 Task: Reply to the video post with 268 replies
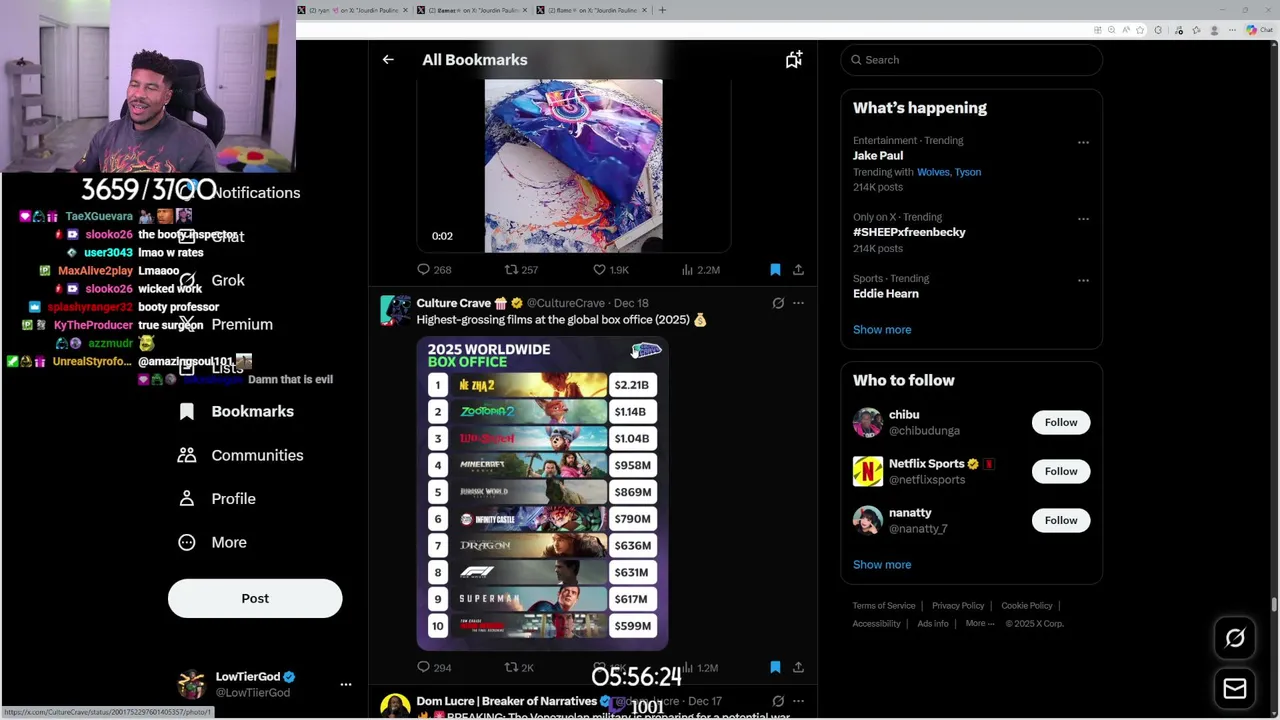click(434, 270)
